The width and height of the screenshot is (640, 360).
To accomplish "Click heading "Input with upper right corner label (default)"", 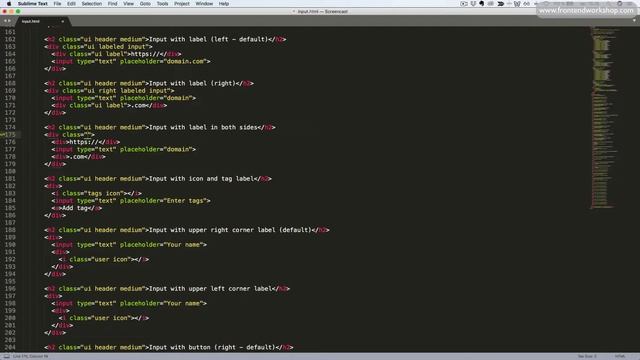I will [230, 230].
